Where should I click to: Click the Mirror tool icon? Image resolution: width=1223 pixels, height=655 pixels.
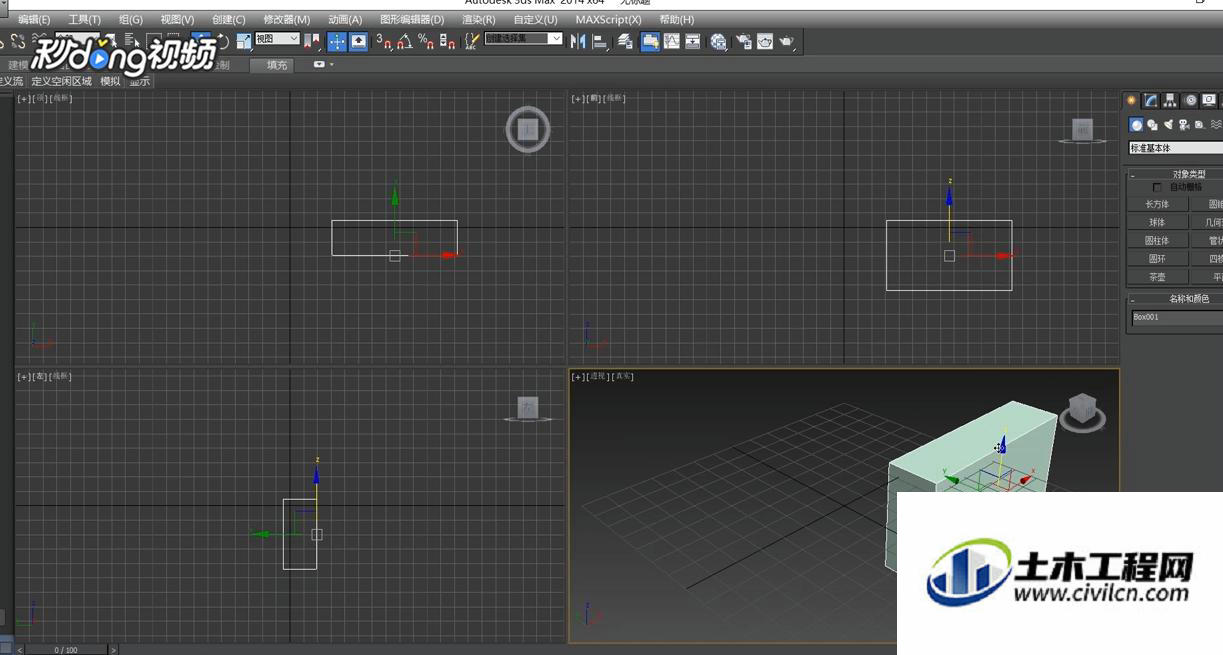click(x=577, y=41)
